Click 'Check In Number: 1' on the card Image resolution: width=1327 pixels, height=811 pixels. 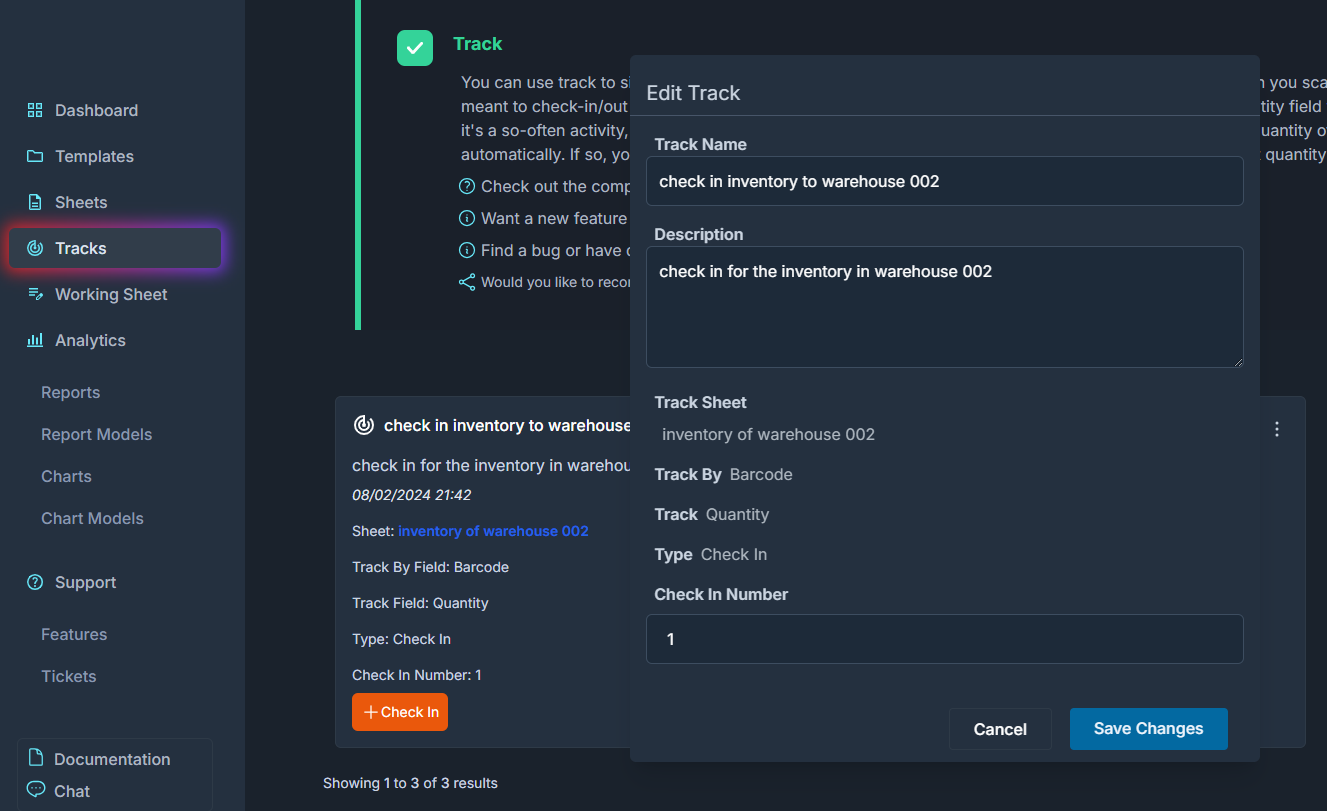[x=417, y=675]
